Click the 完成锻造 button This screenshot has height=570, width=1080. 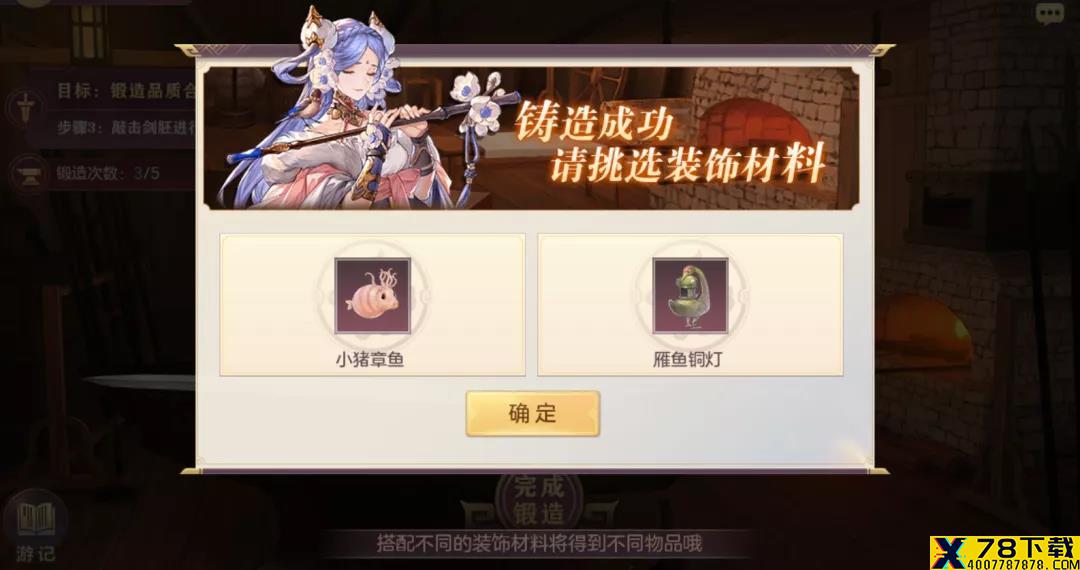pos(539,500)
